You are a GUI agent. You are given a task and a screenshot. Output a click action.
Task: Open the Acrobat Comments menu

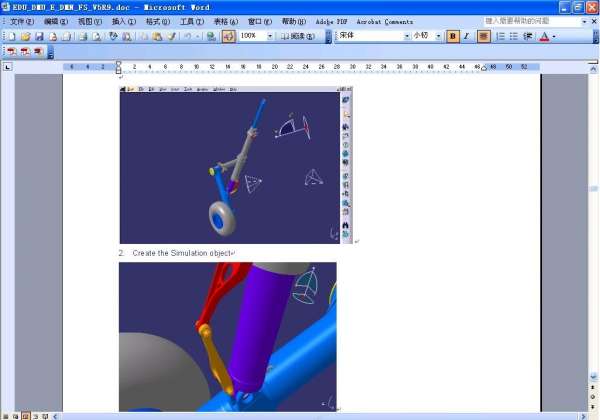[385, 21]
